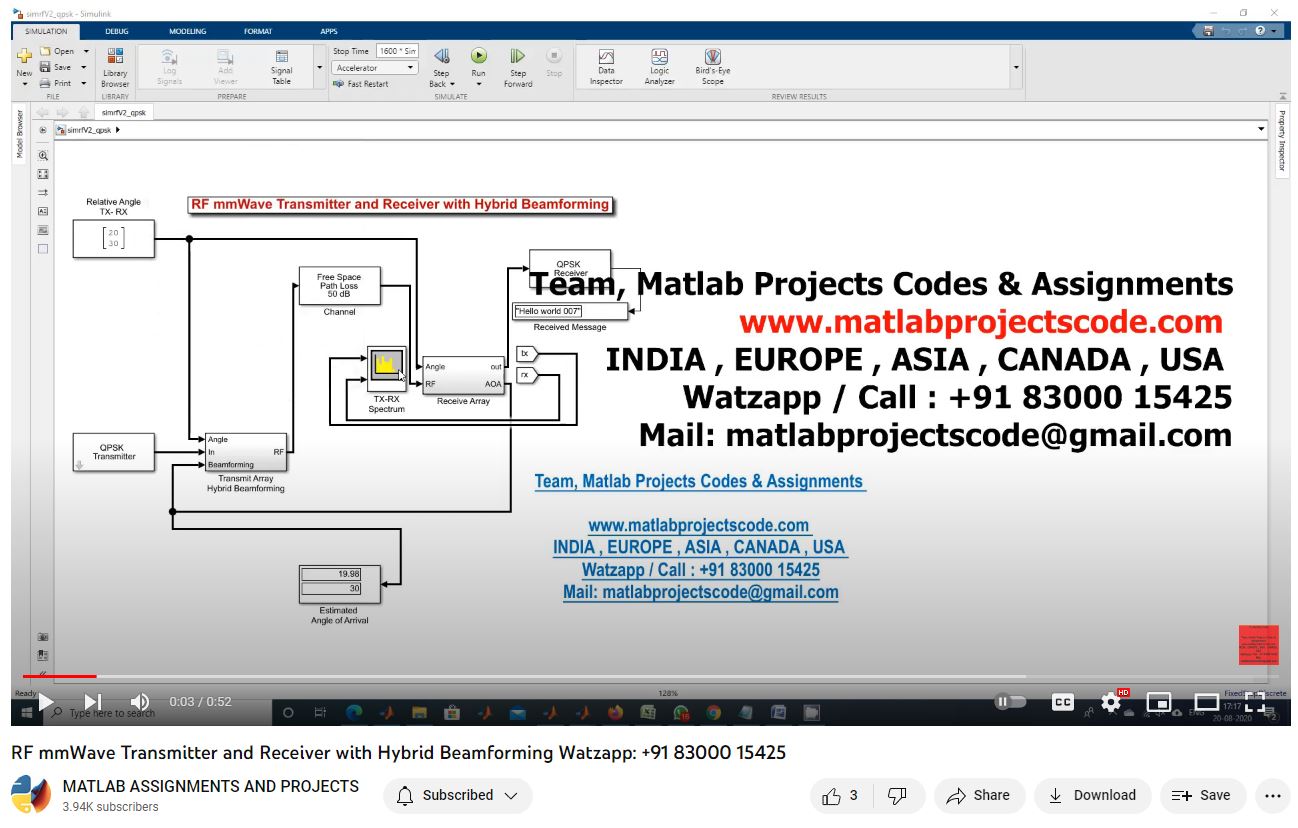
Task: Click the Signal Table icon
Action: [282, 58]
